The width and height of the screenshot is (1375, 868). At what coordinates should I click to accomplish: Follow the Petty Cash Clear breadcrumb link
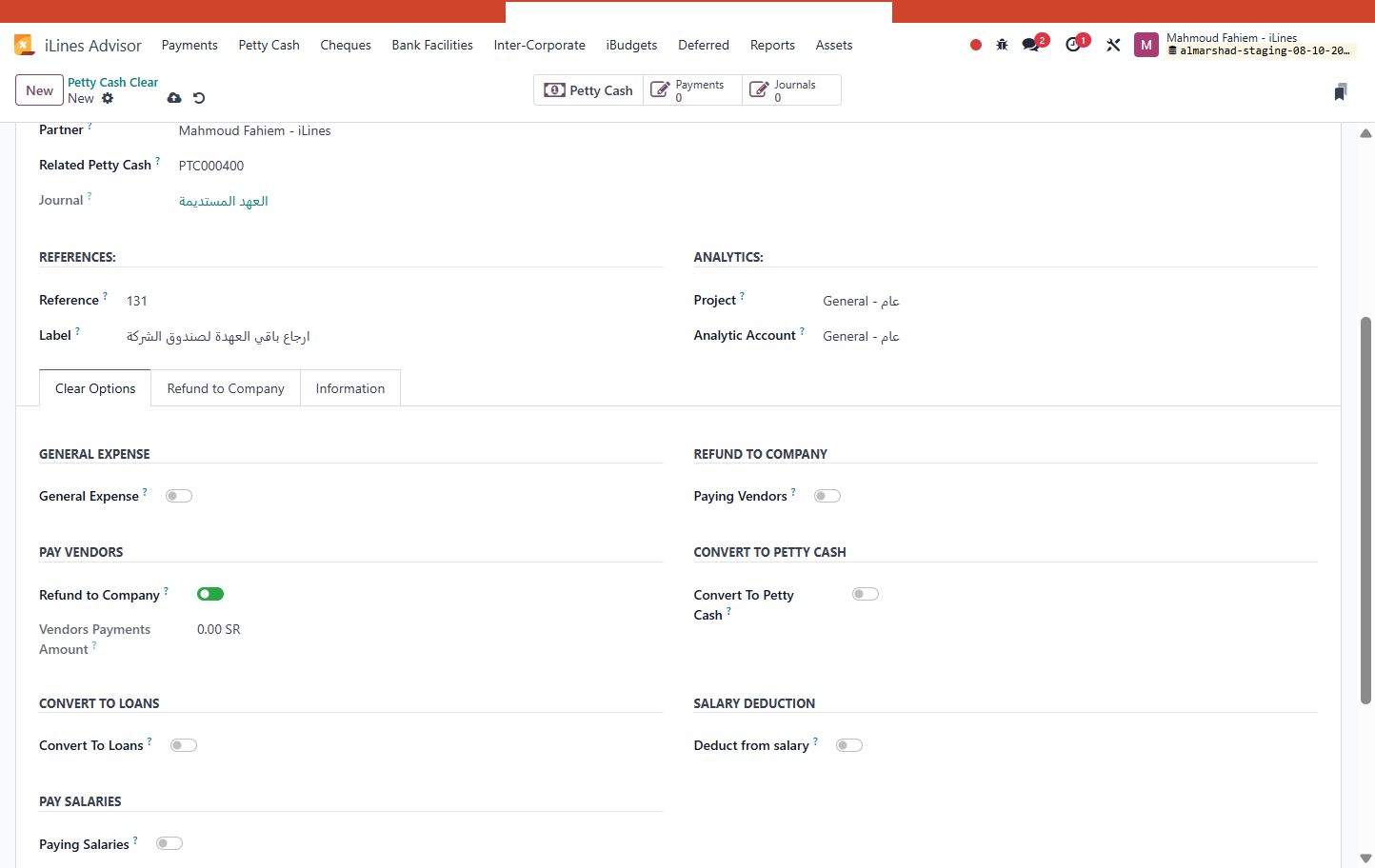112,82
